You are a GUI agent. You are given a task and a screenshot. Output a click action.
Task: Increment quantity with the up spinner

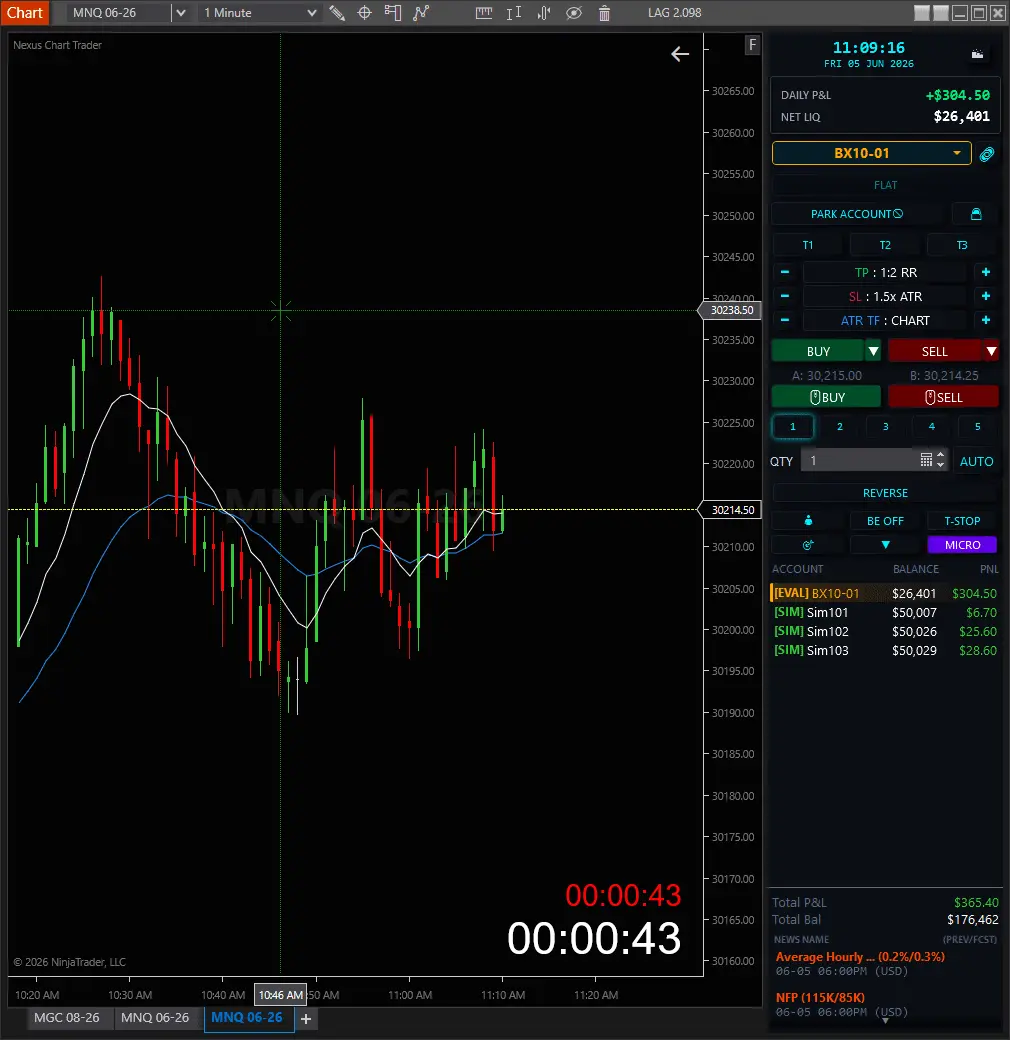coord(940,456)
